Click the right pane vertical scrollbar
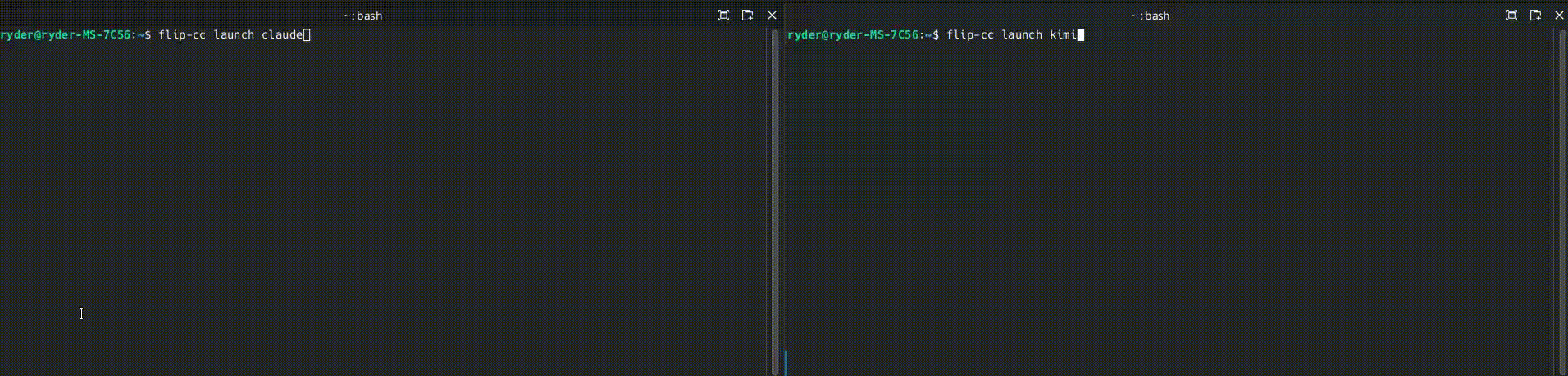Viewport: 1568px width, 376px height. click(x=1563, y=202)
